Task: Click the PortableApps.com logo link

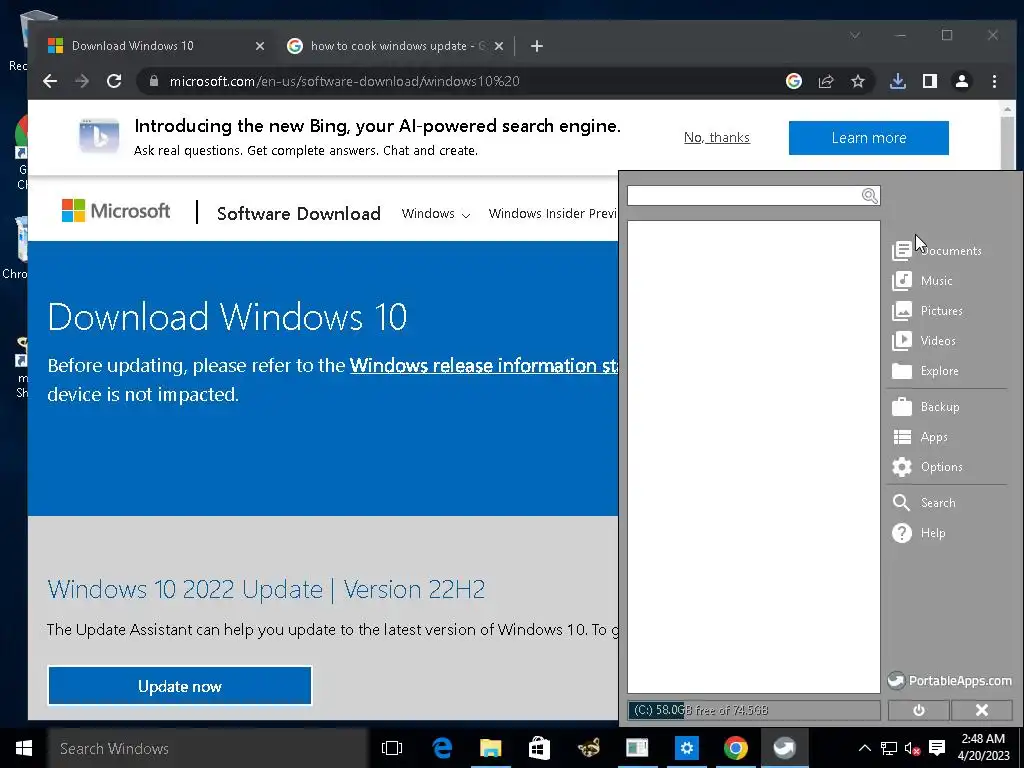Action: point(949,680)
